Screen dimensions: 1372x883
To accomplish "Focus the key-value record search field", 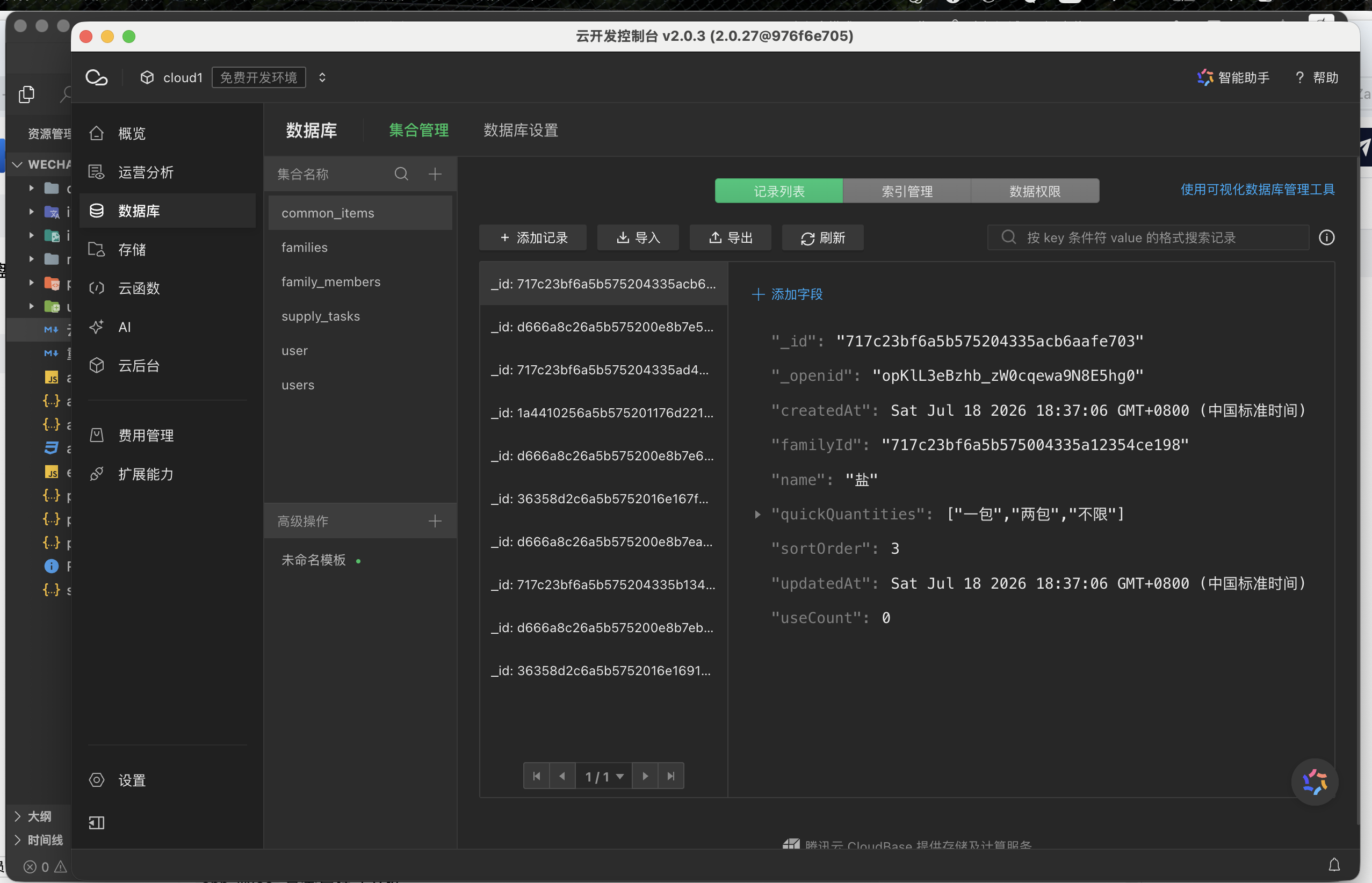I will click(x=1148, y=237).
